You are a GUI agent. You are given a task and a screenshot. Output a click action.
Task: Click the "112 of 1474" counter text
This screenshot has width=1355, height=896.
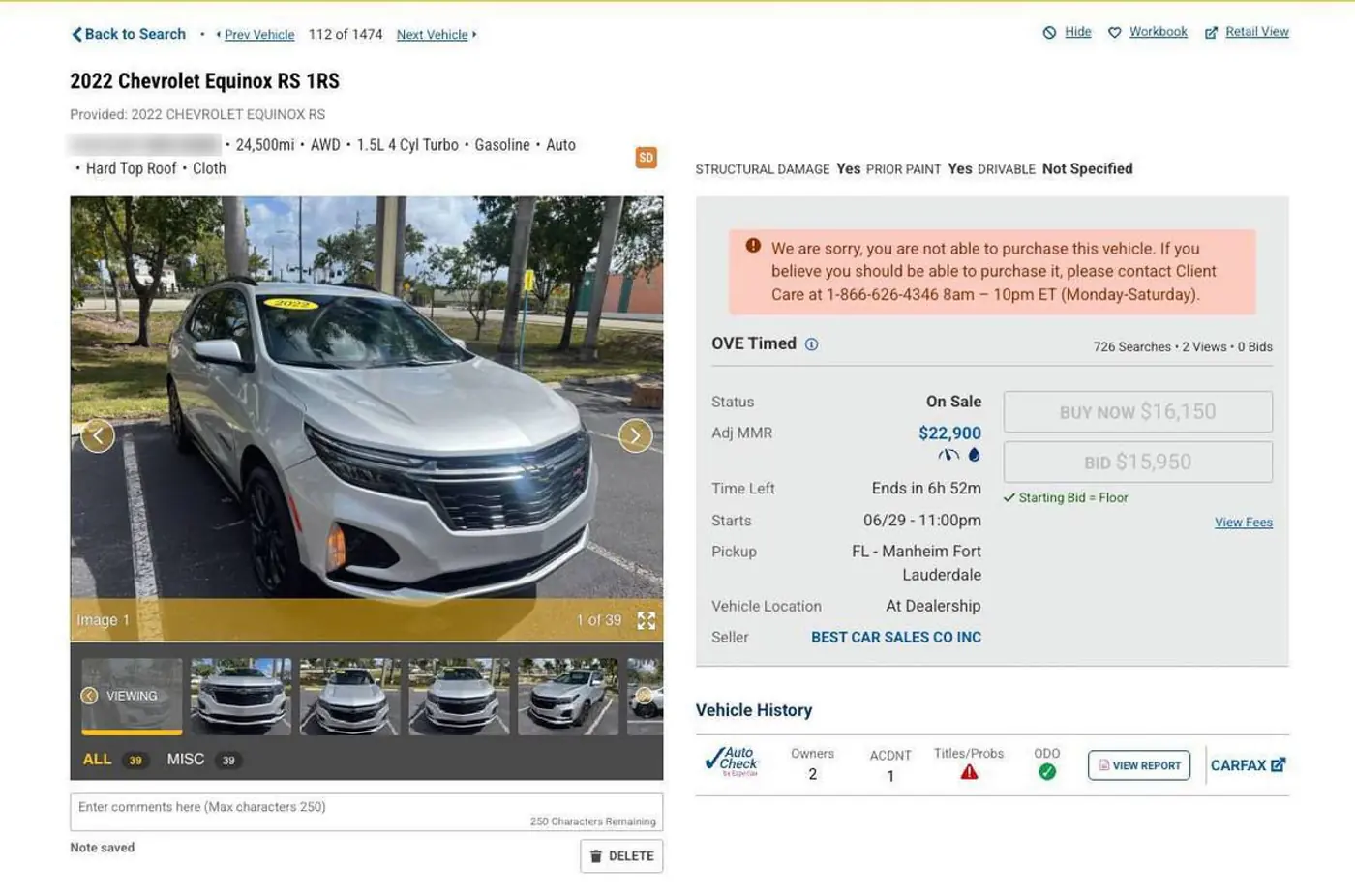[346, 35]
